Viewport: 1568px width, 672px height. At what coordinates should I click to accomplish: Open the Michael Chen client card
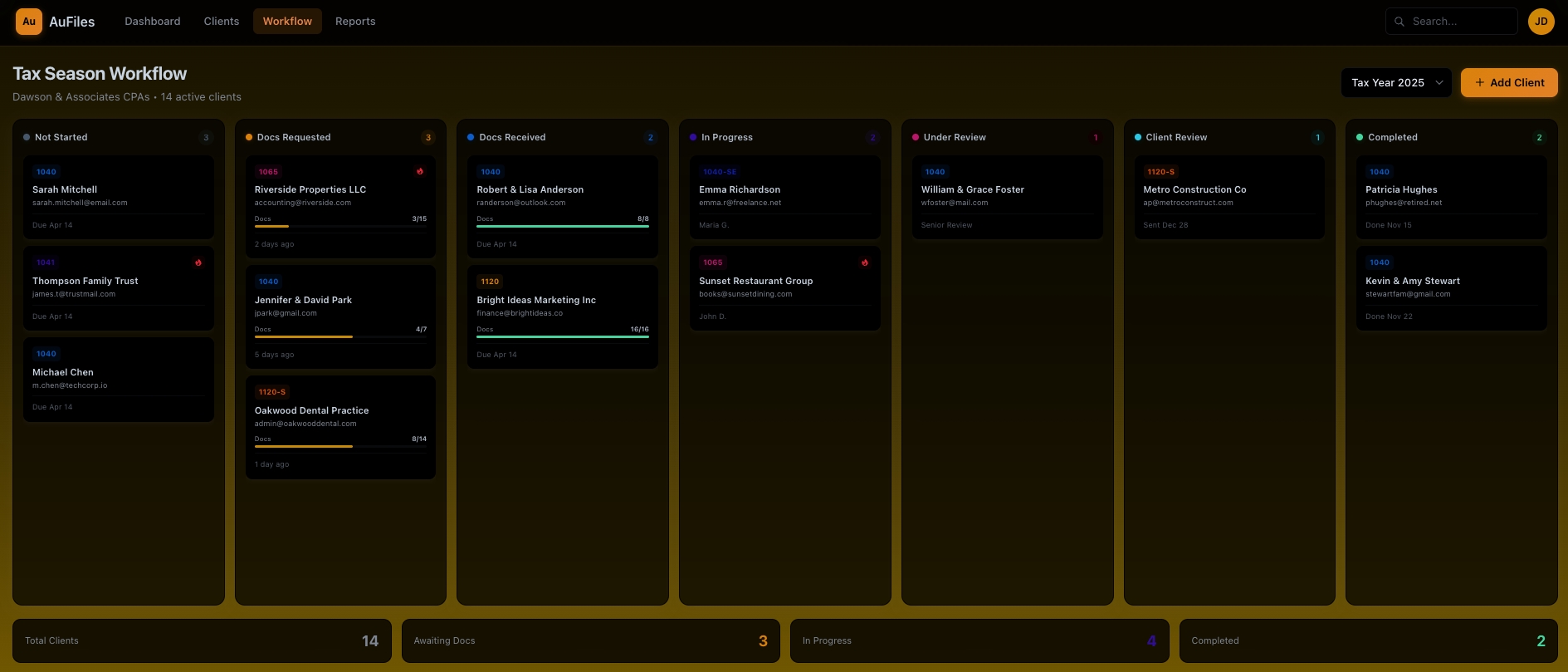tap(119, 380)
